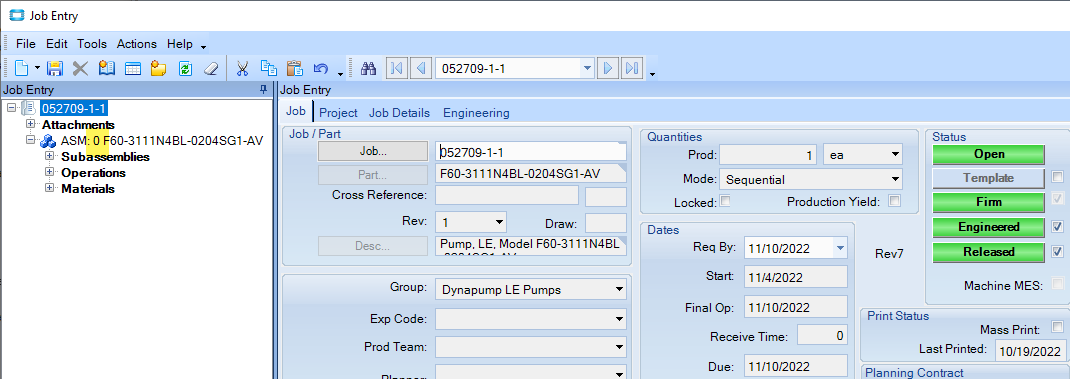Open the Actions menu
This screenshot has height=379, width=1070.
[x=136, y=44]
